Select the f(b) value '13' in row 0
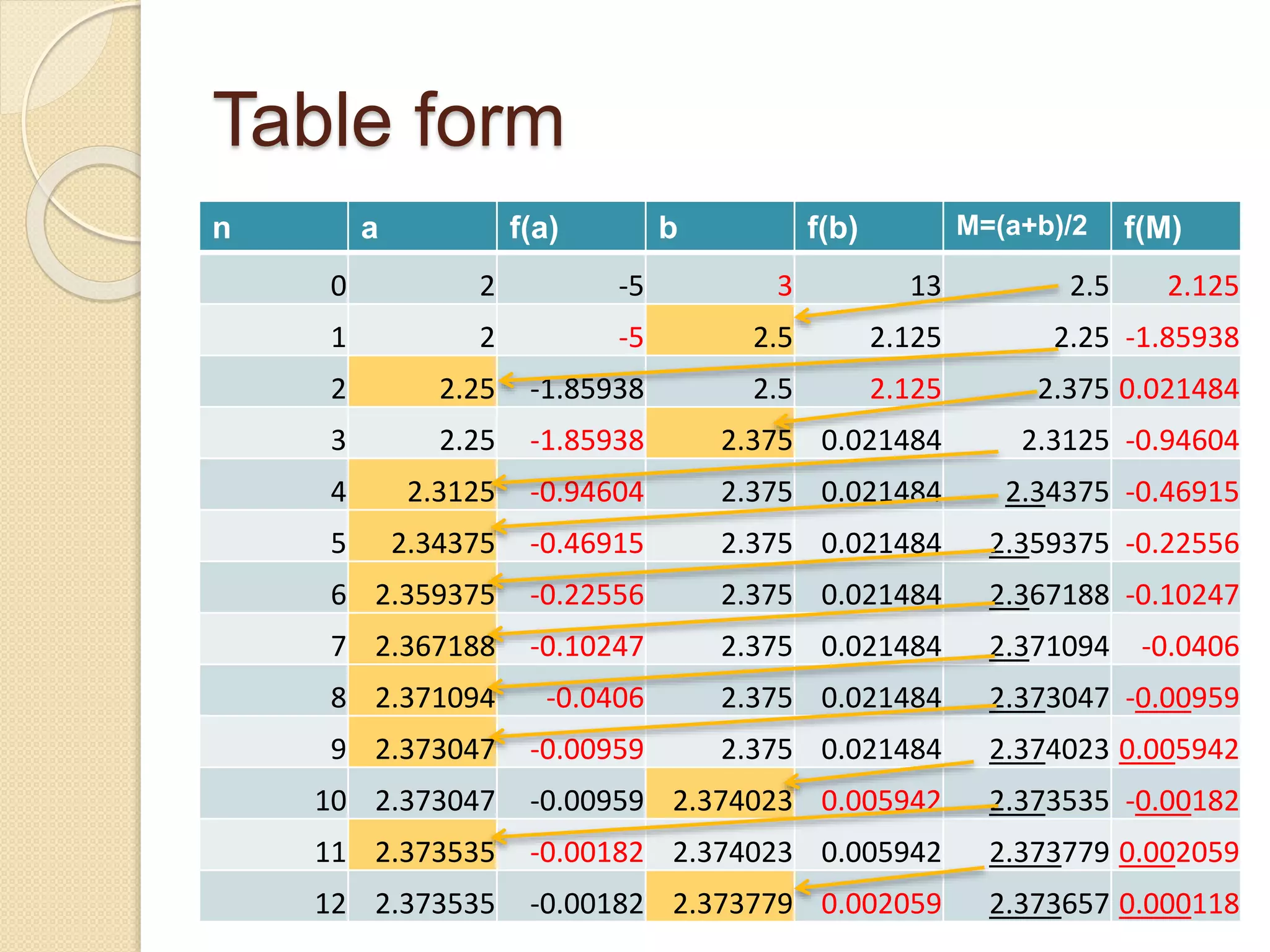Viewport: 1270px width, 952px height. (x=926, y=286)
